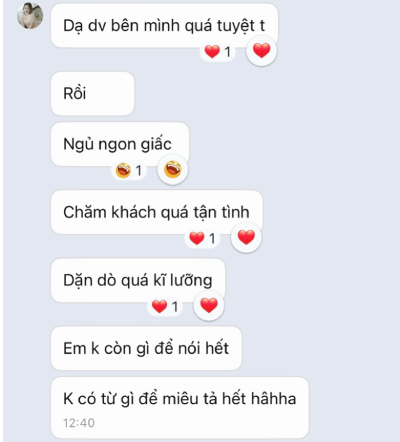Select the message 'Rồi'
Screen dimensions: 400x442
pyautogui.click(x=92, y=94)
